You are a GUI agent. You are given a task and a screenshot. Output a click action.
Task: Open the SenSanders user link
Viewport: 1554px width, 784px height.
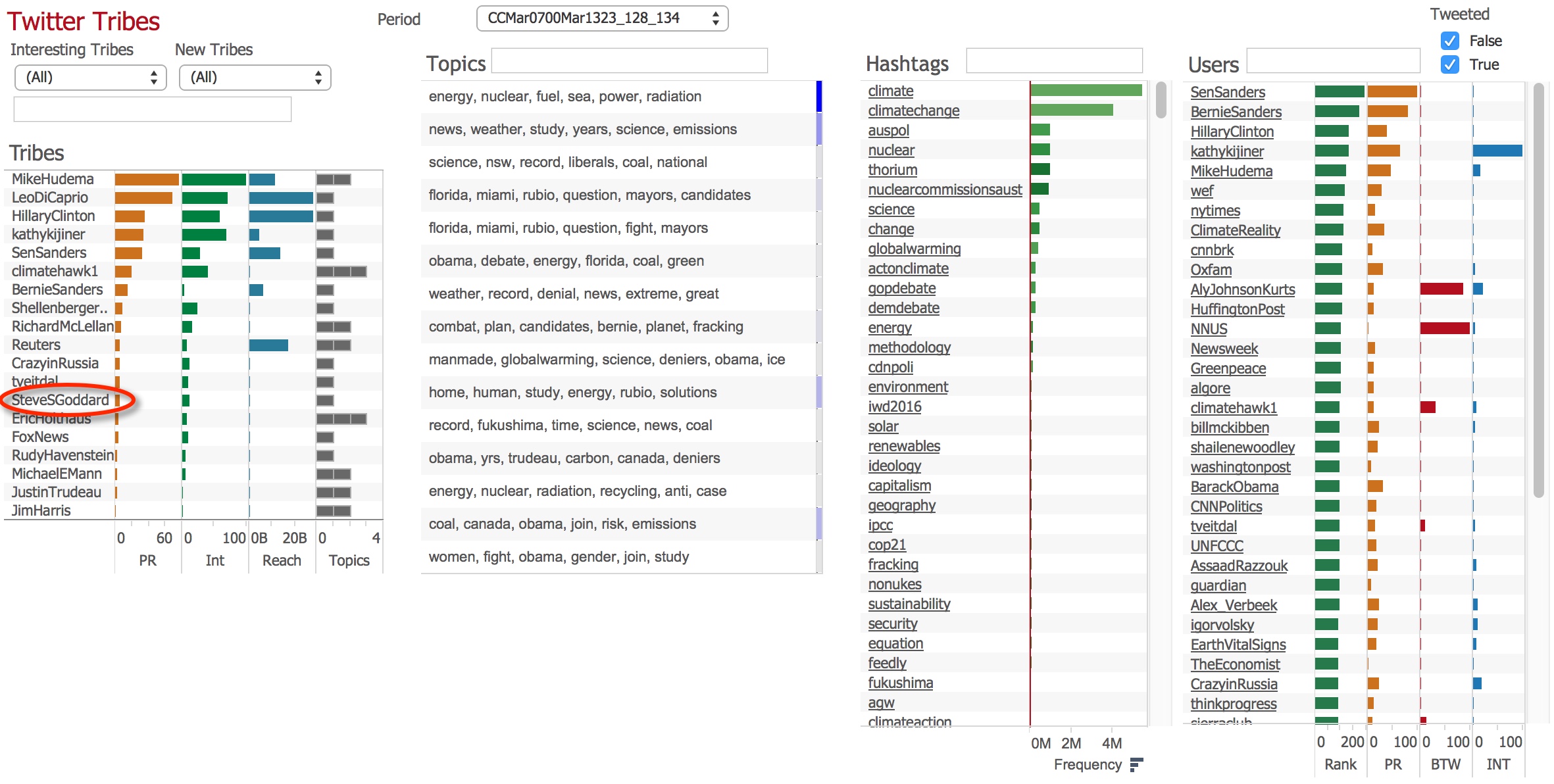tap(1228, 92)
